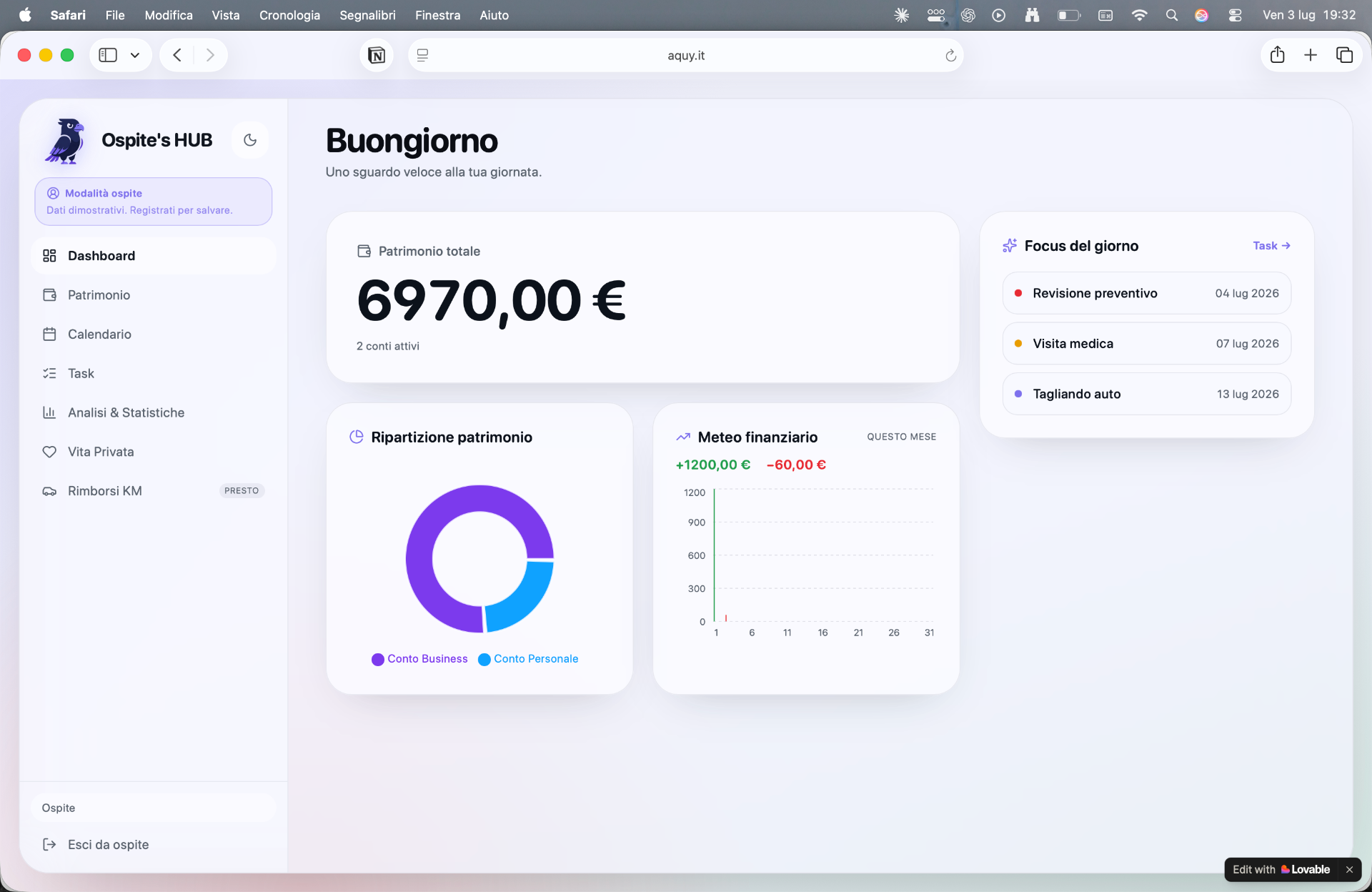
Task: Click the Conto Personale legend swatch
Action: pos(484,660)
